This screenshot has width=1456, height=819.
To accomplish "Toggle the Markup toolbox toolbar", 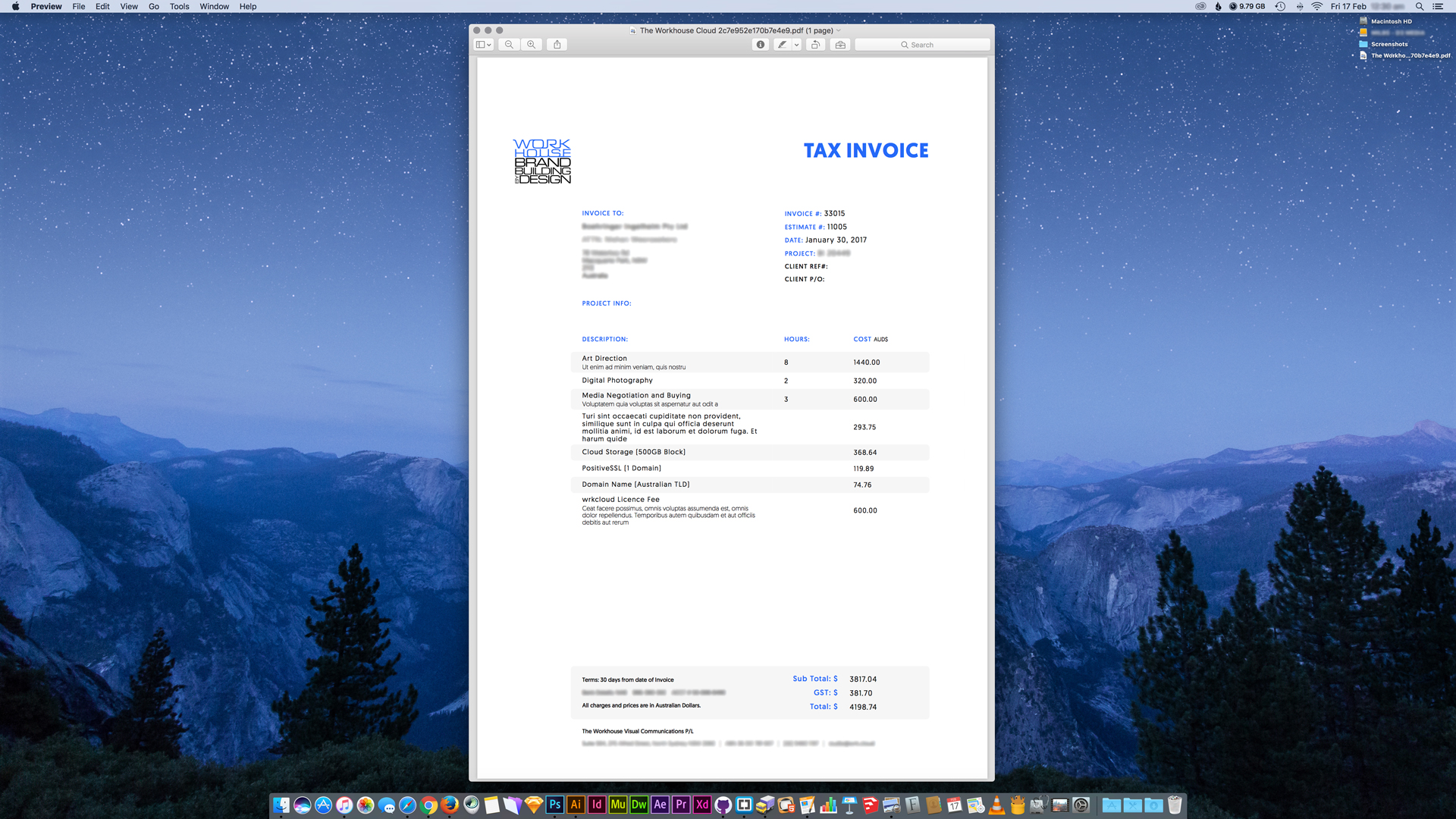I will coord(840,45).
